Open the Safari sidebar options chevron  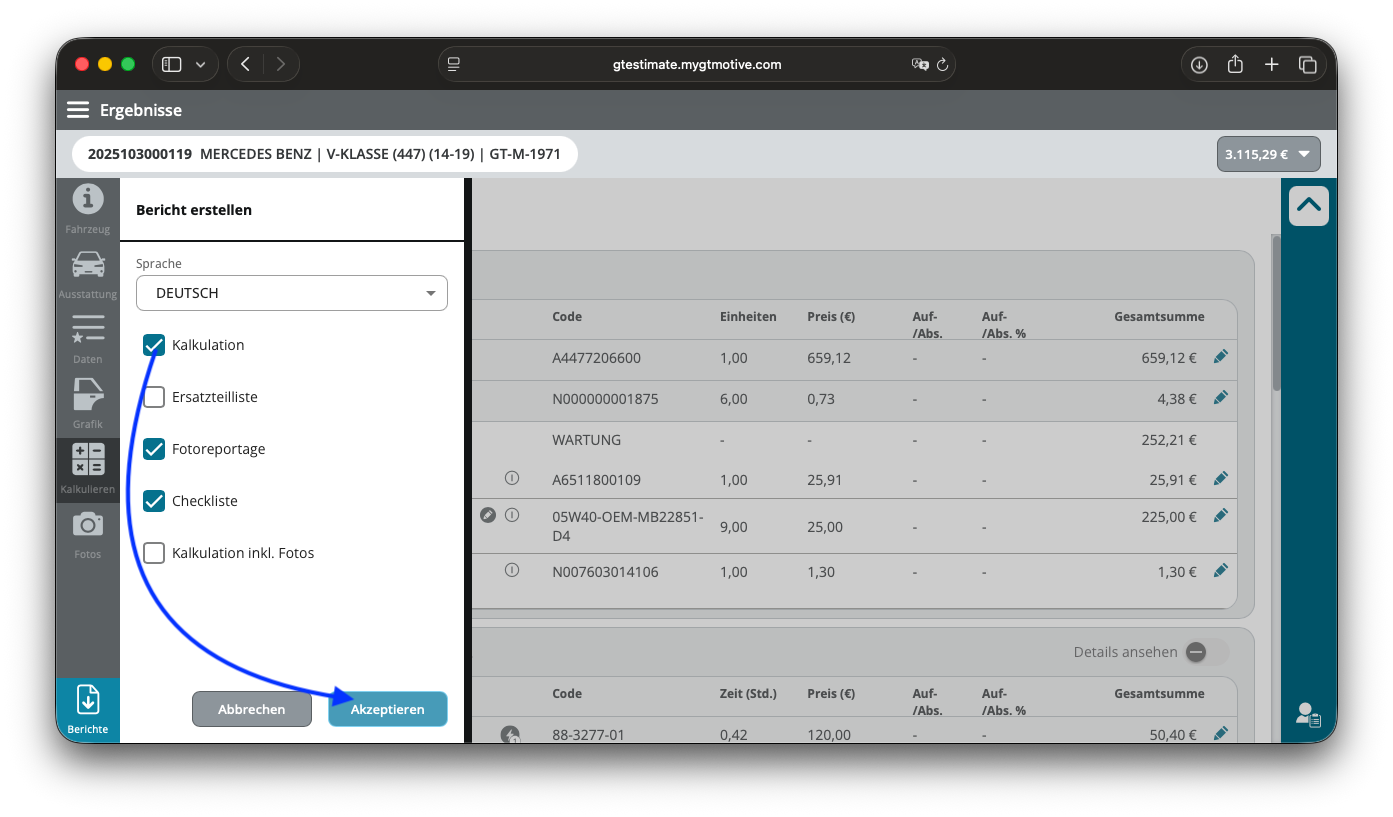point(200,64)
